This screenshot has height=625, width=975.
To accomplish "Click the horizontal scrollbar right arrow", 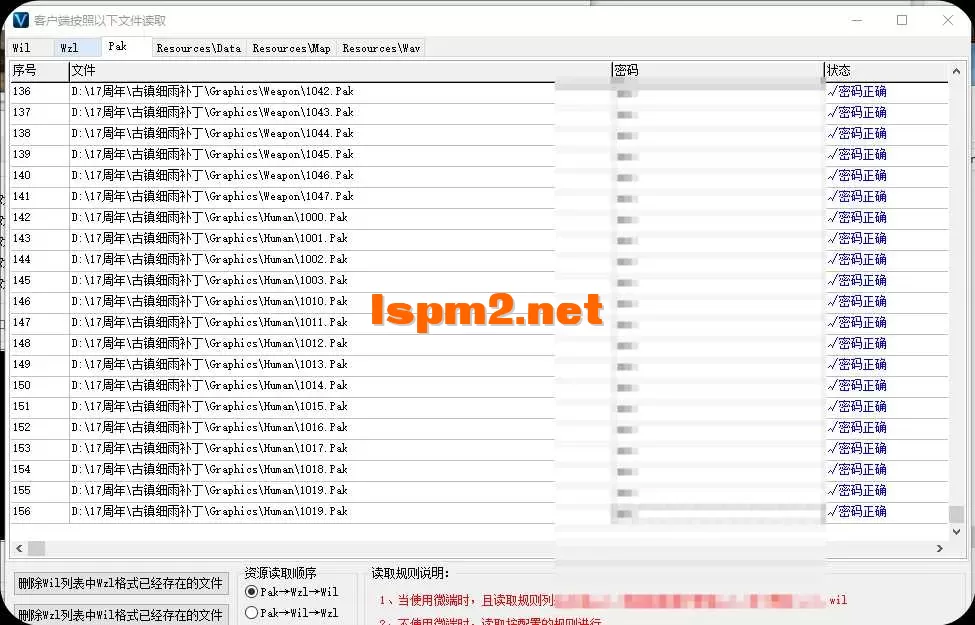I will [x=940, y=549].
